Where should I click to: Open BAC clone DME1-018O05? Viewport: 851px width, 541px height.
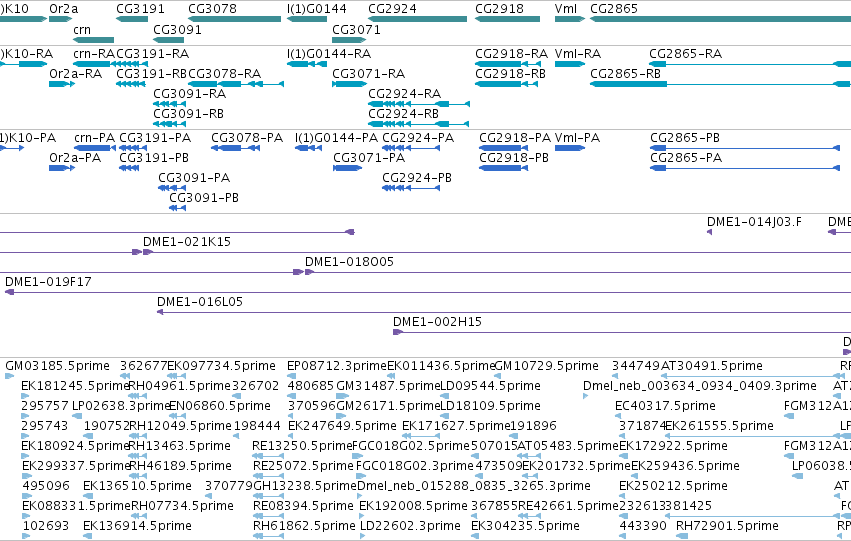coord(349,262)
